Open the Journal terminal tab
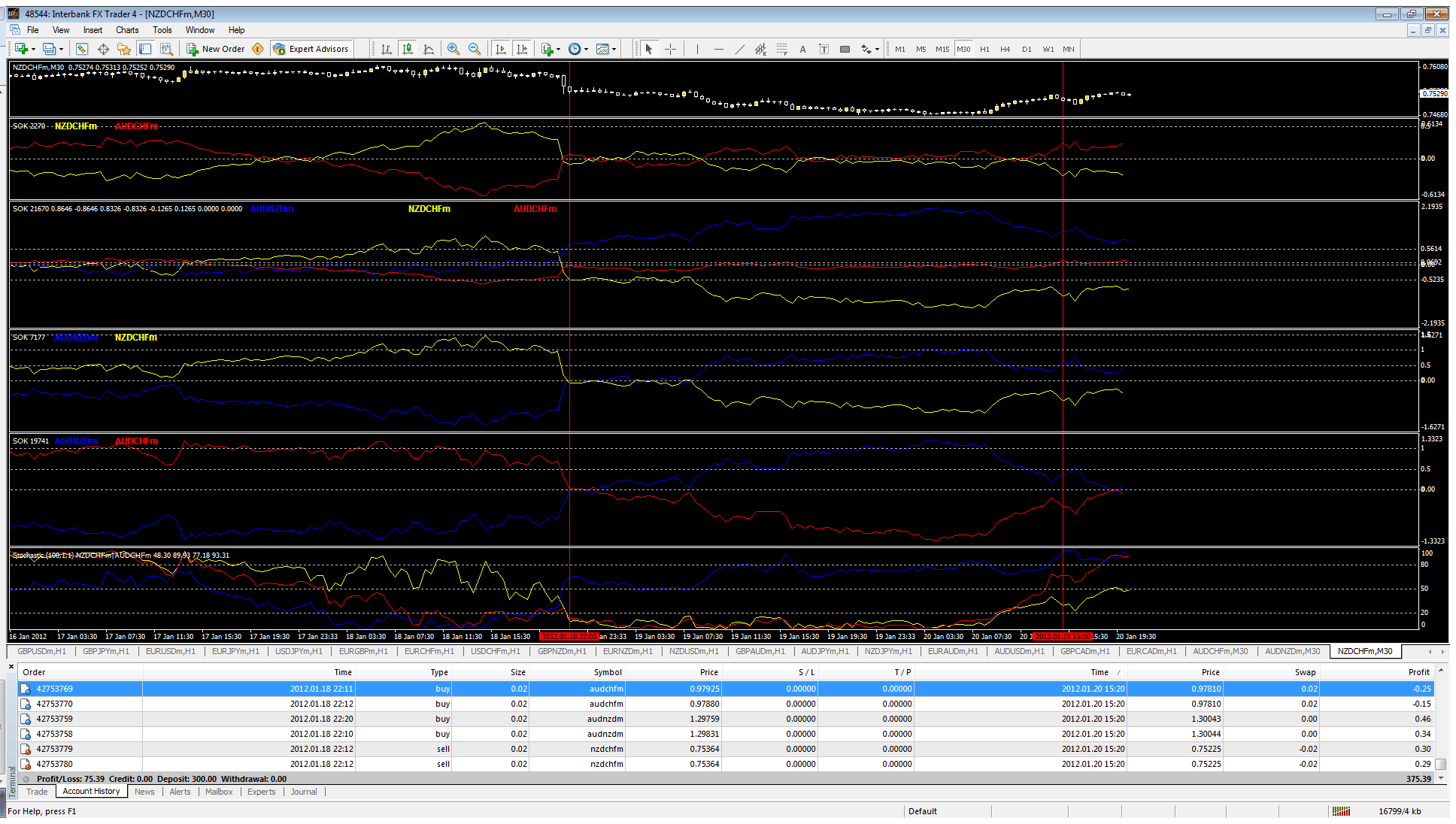Screen dimensions: 1456x824 point(304,792)
